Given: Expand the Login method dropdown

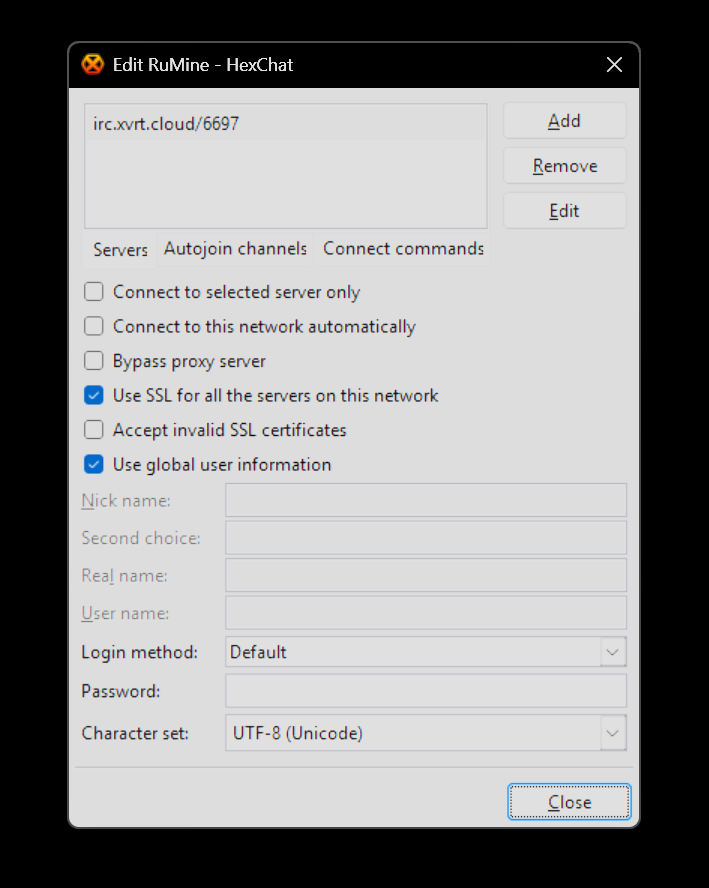Looking at the screenshot, I should coord(613,652).
